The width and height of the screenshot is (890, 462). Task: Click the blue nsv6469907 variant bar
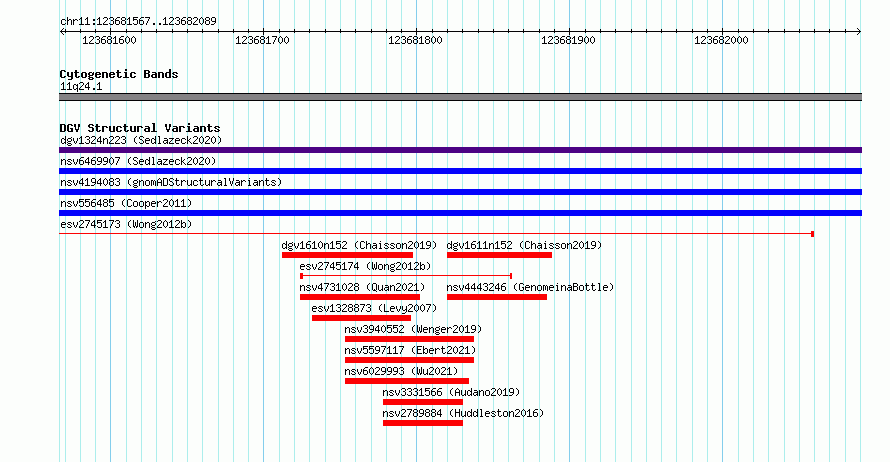(x=460, y=171)
